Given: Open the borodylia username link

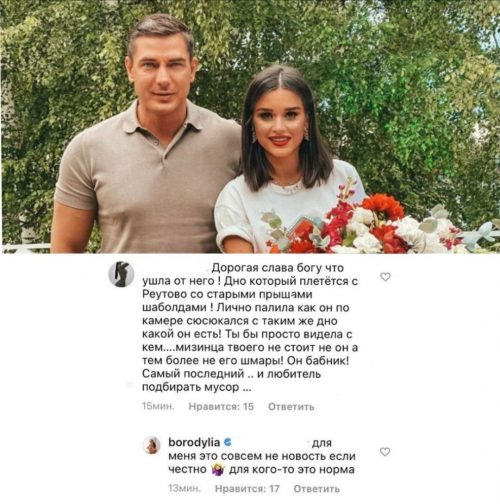Looking at the screenshot, I should [194, 443].
